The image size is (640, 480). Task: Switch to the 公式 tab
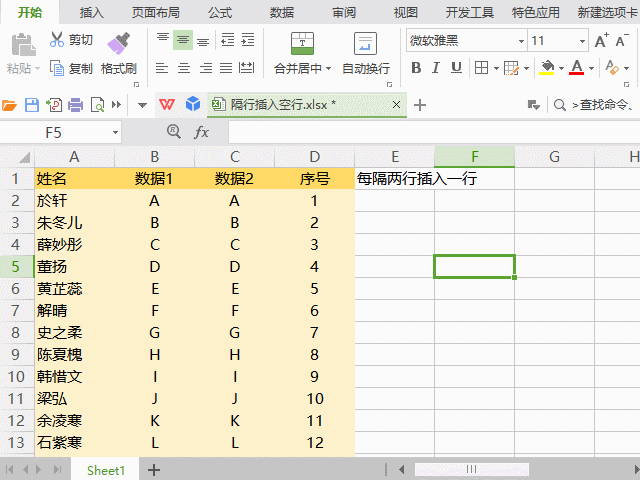click(x=220, y=13)
